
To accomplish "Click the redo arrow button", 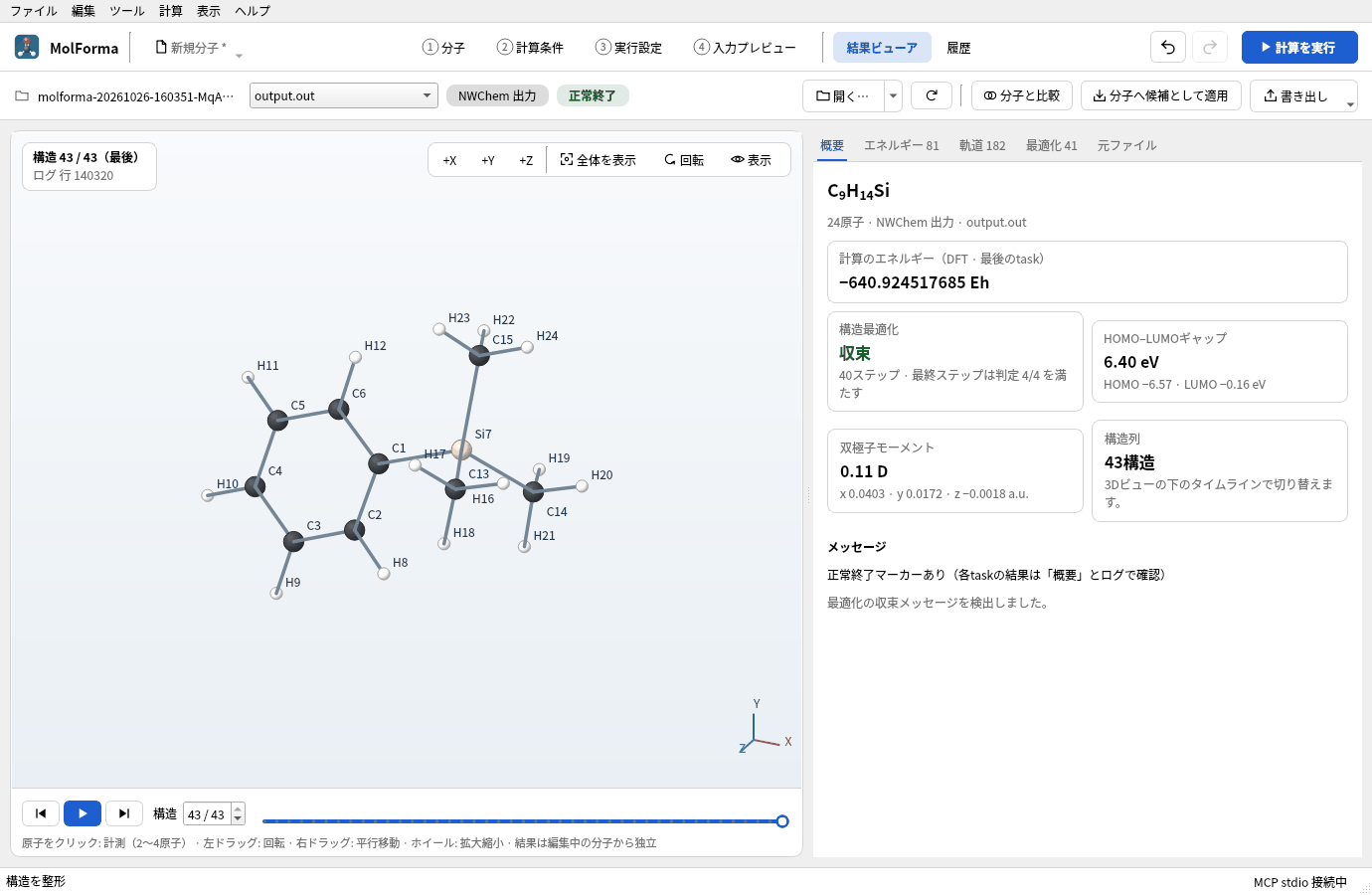I will (1210, 47).
